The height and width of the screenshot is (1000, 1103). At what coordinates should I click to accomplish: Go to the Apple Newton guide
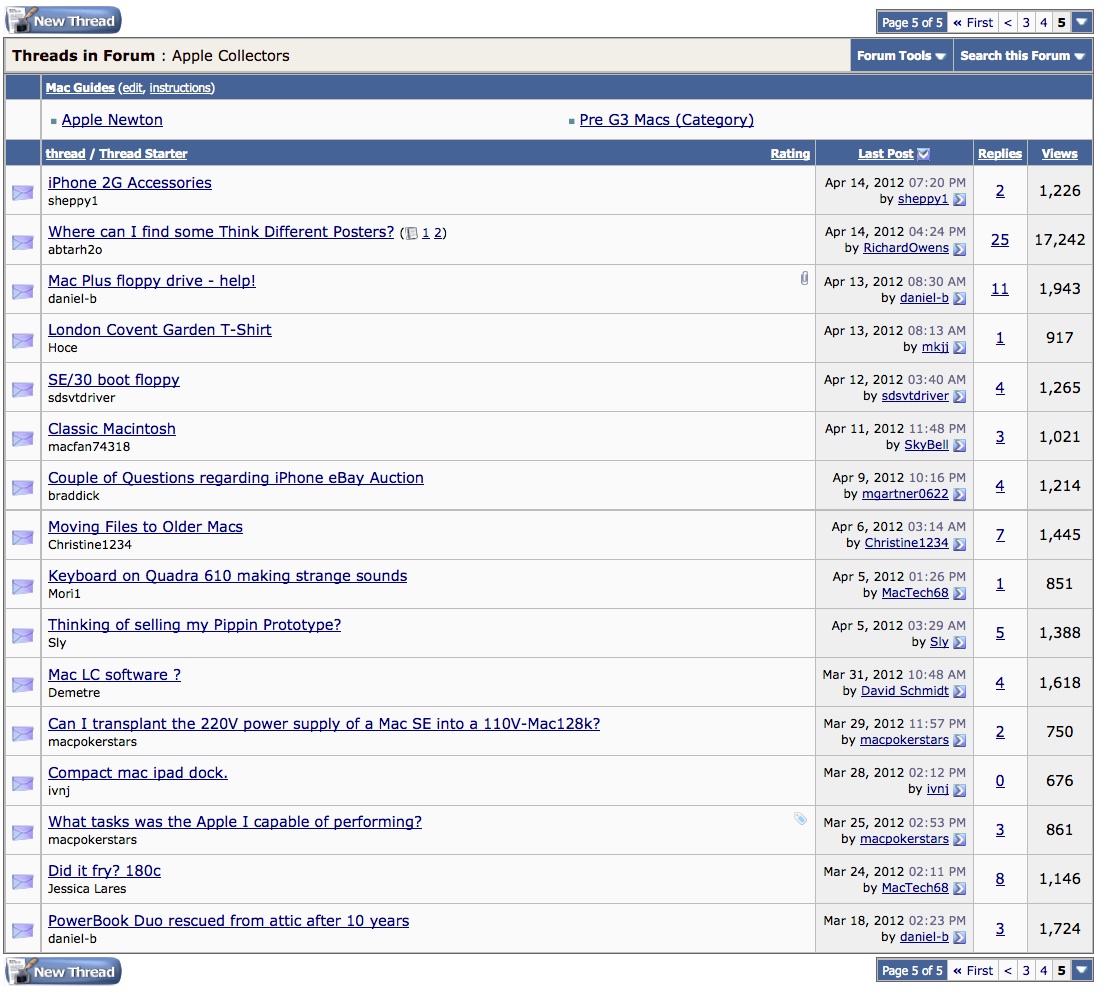(x=112, y=119)
